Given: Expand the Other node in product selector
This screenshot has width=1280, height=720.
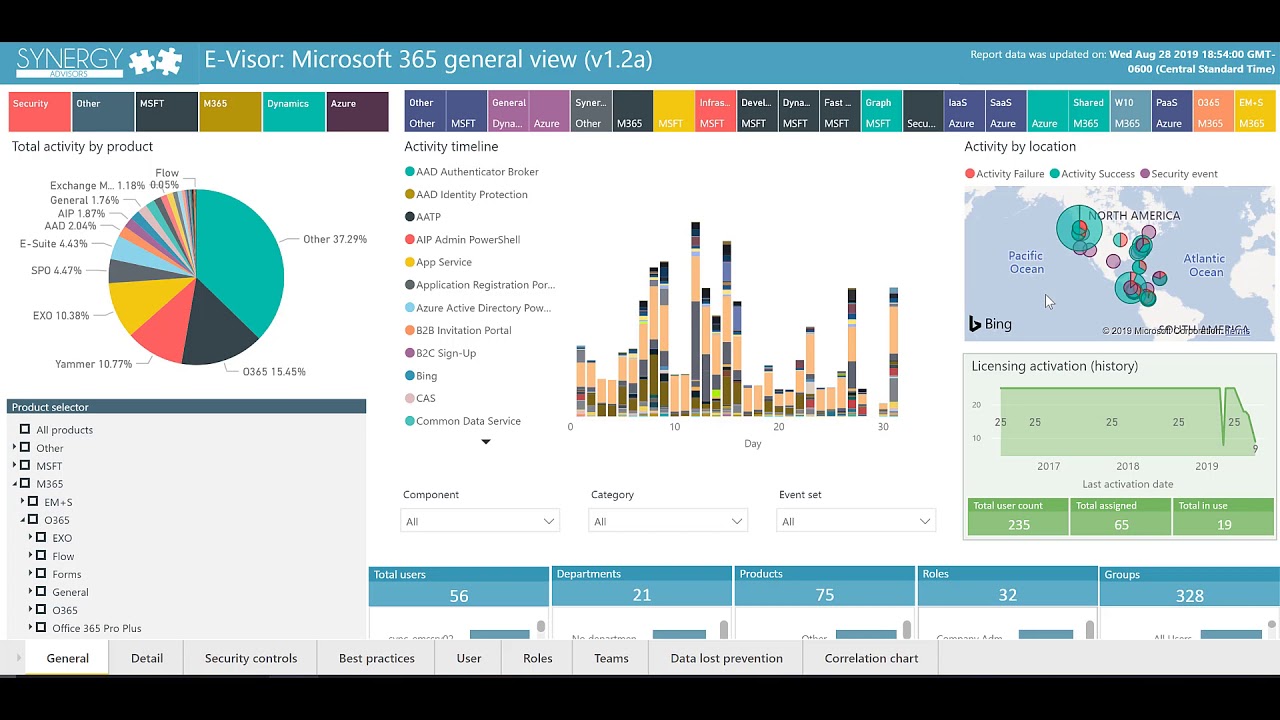Looking at the screenshot, I should [15, 448].
